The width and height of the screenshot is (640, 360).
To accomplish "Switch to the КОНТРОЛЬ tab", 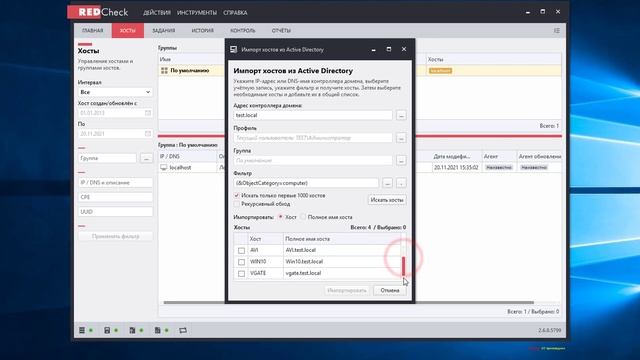I will 242,31.
